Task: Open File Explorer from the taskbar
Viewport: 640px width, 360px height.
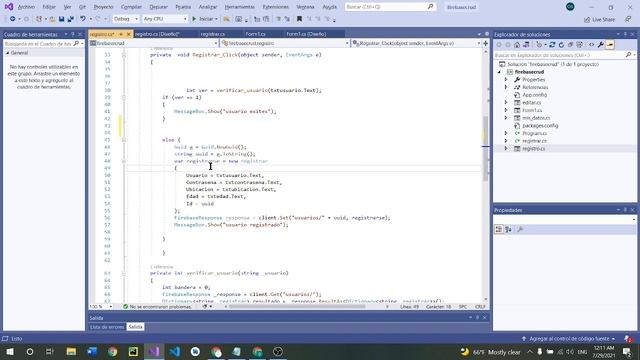Action: 71,351
